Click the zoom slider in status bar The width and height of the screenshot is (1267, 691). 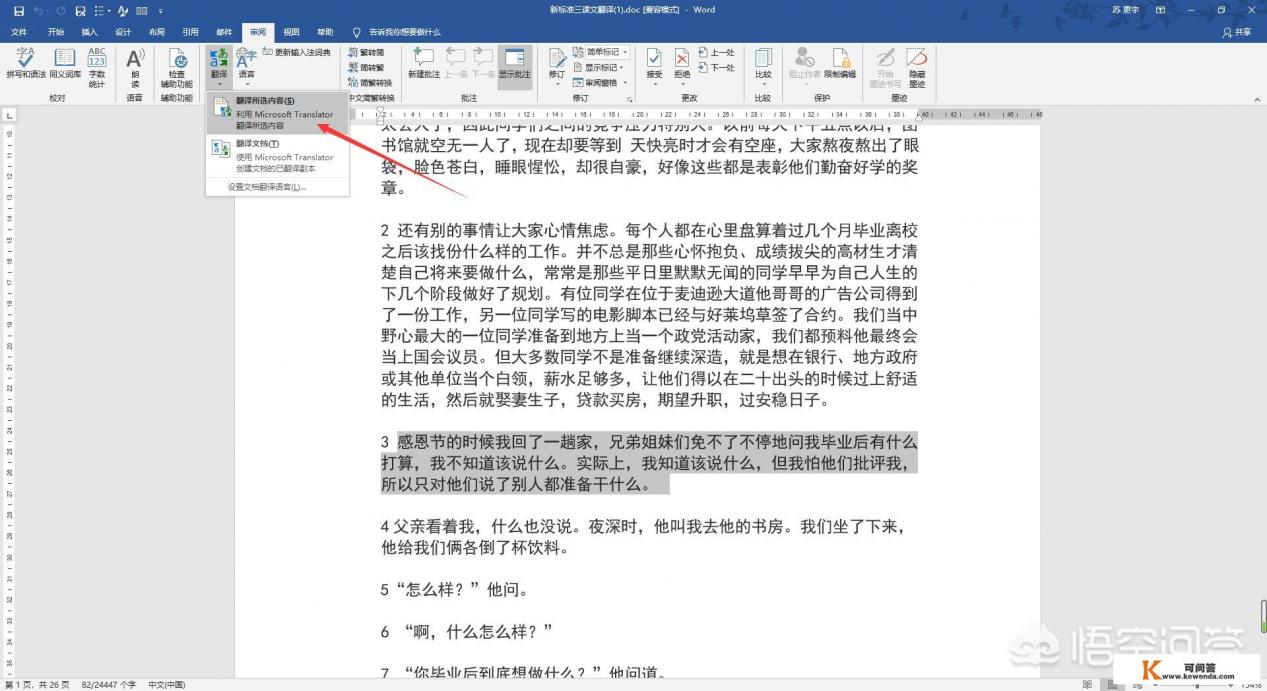tap(1195, 684)
